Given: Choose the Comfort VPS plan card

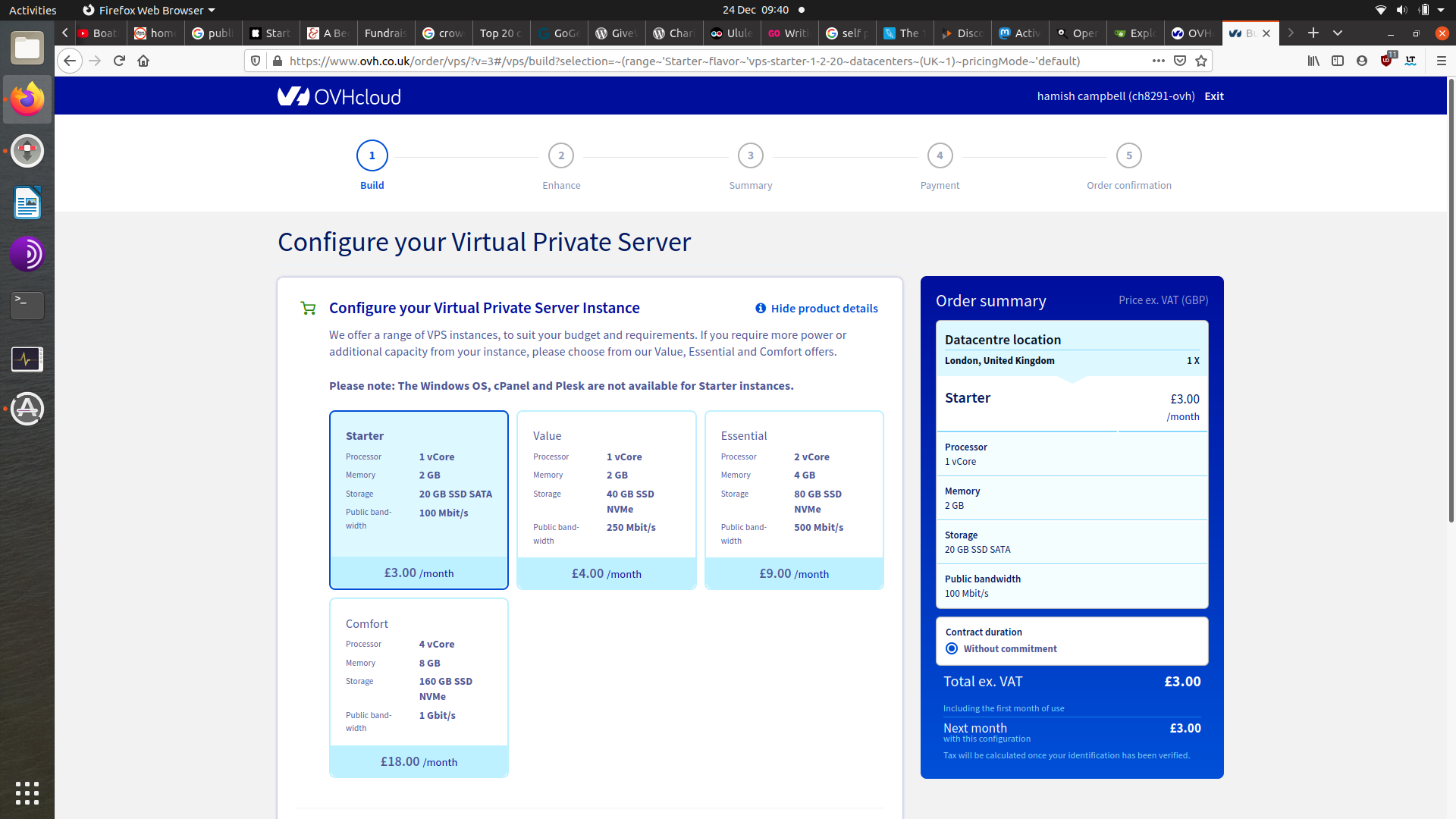Looking at the screenshot, I should pyautogui.click(x=419, y=686).
